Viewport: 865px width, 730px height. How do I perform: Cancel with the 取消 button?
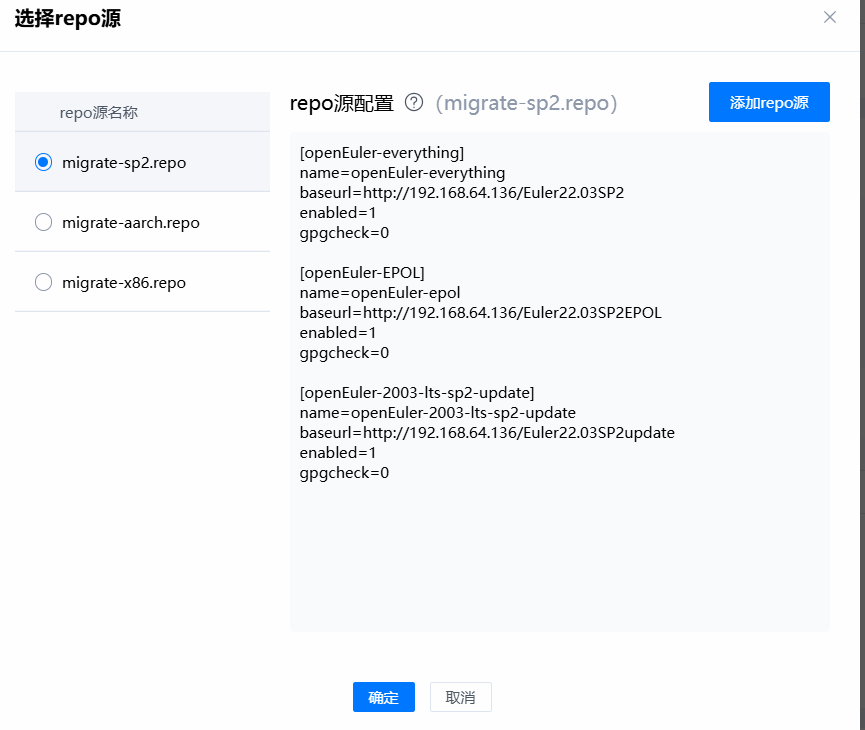point(460,697)
